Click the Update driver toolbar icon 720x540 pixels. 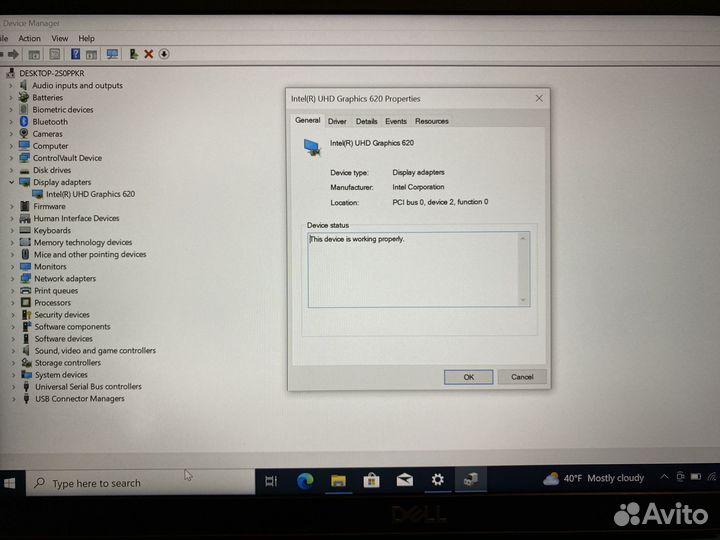(133, 54)
